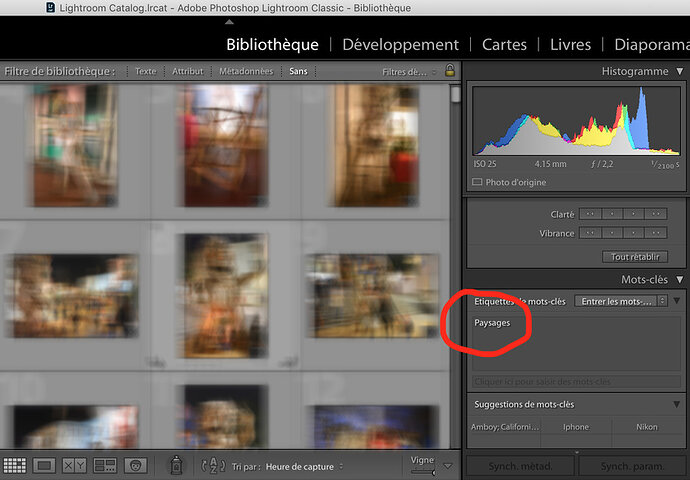Collapse the Histogramme panel
Viewport: 690px width, 480px height.
click(680, 71)
